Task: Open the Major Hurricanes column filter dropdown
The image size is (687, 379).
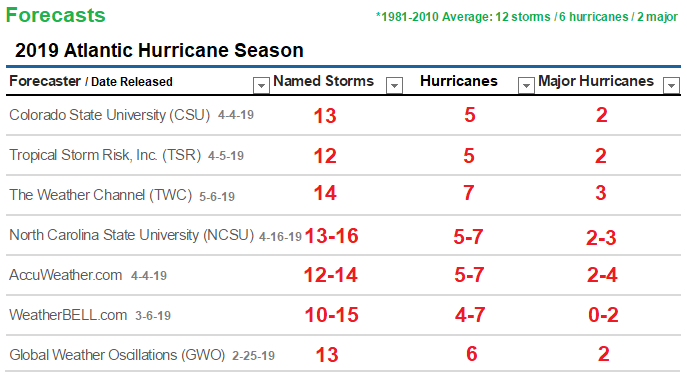Action: 671,85
